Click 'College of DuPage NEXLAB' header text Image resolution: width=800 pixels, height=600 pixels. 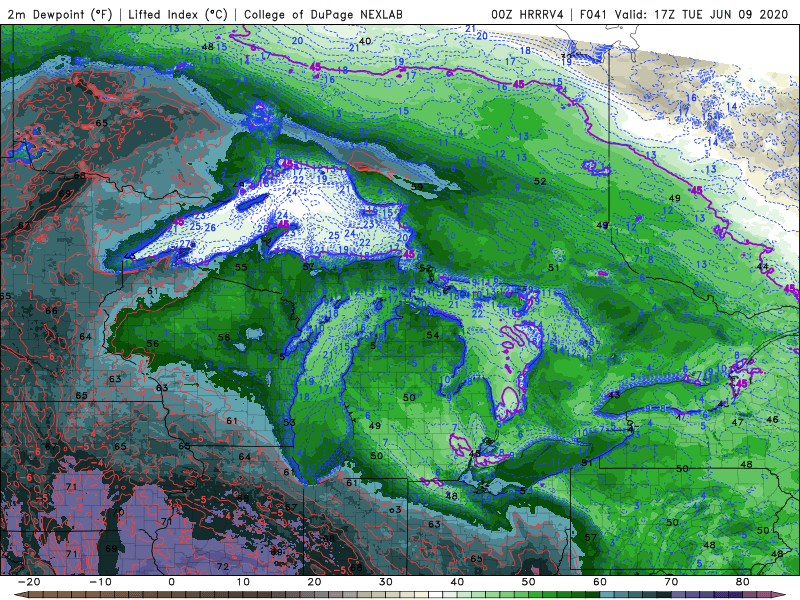pos(323,14)
